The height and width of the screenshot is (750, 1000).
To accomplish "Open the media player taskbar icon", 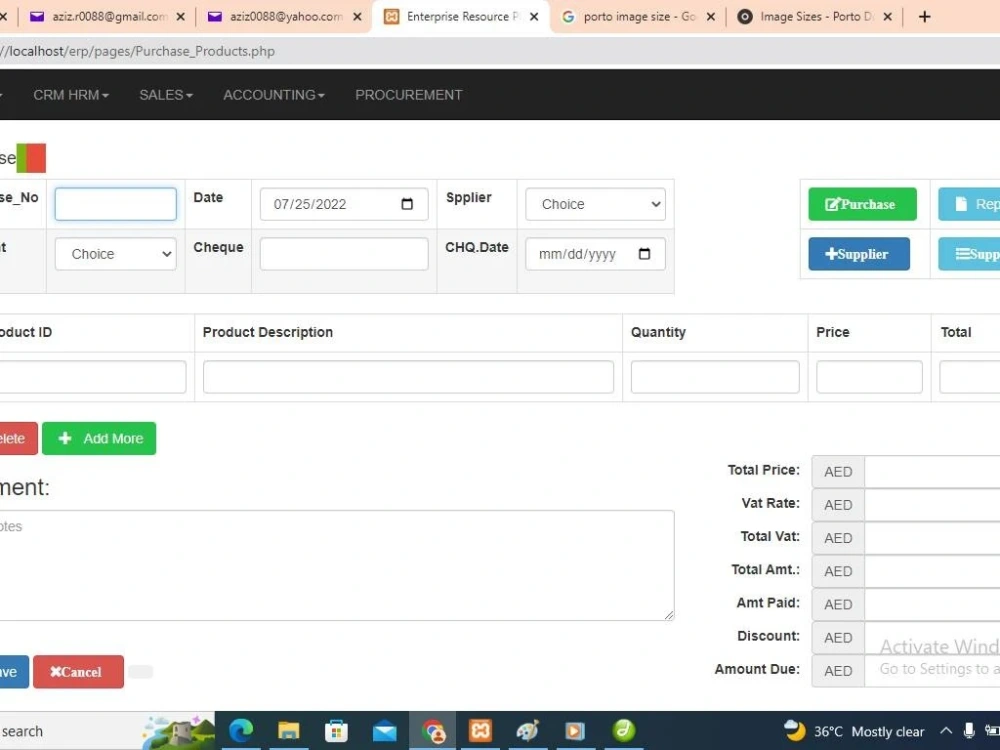I will pos(575,731).
